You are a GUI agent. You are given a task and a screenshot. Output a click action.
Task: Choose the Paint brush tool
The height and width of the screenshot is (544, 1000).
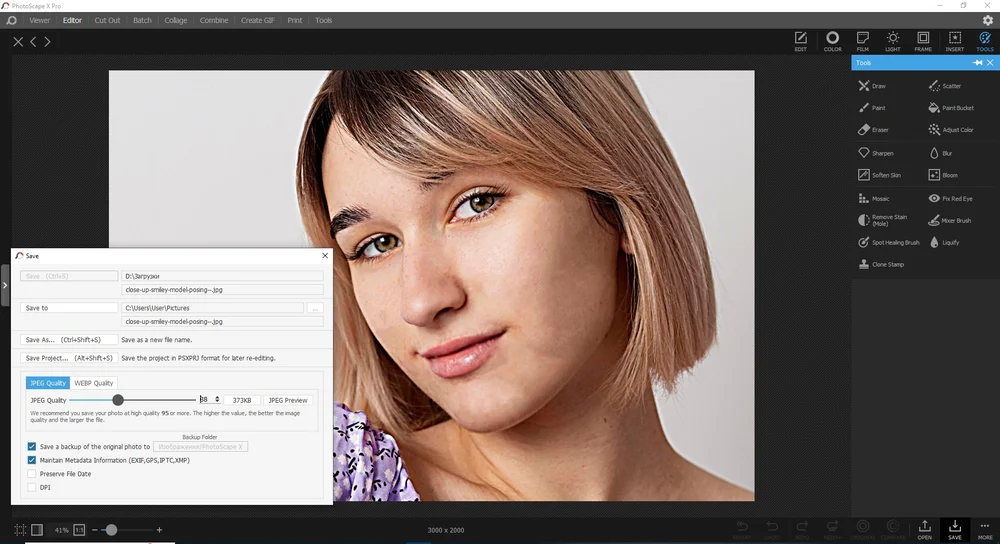click(x=872, y=108)
